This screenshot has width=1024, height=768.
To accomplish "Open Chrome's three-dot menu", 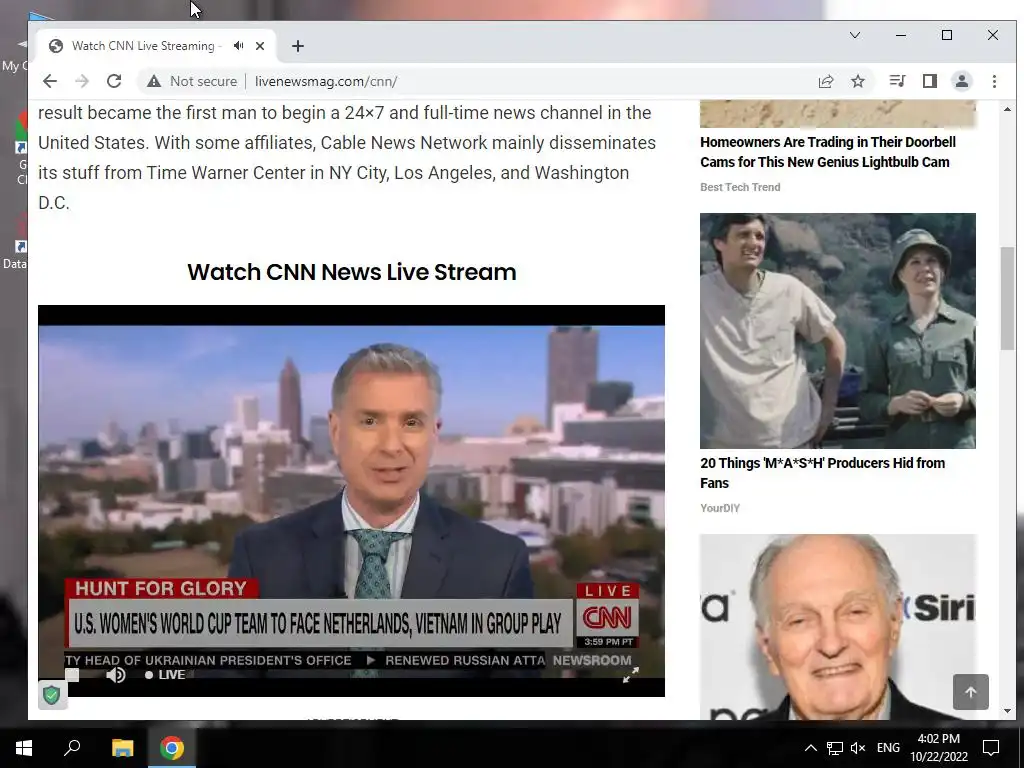I will [994, 81].
